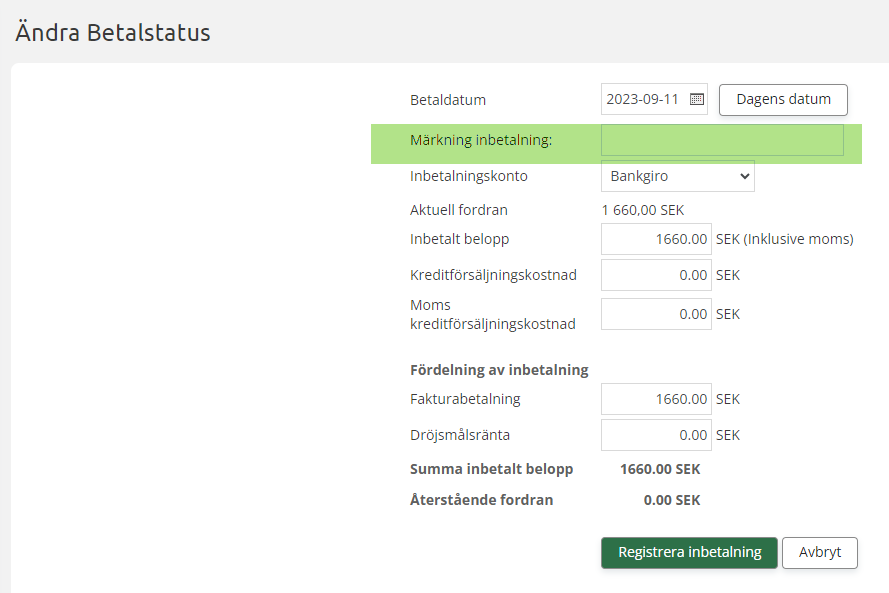
Task: Click the Betaldatum date text 2023-09-11
Action: 642,99
